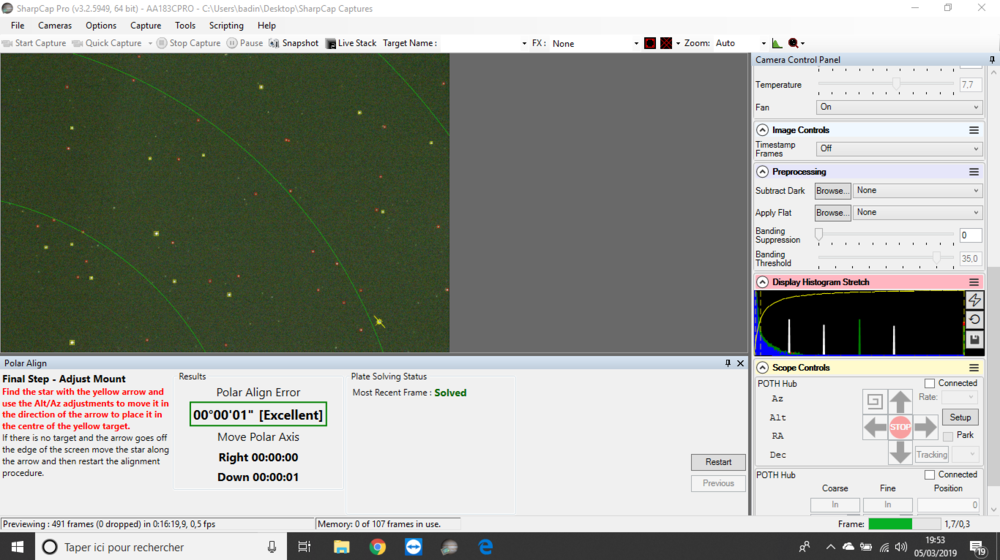
Task: Open the Options menu
Action: [x=101, y=26]
